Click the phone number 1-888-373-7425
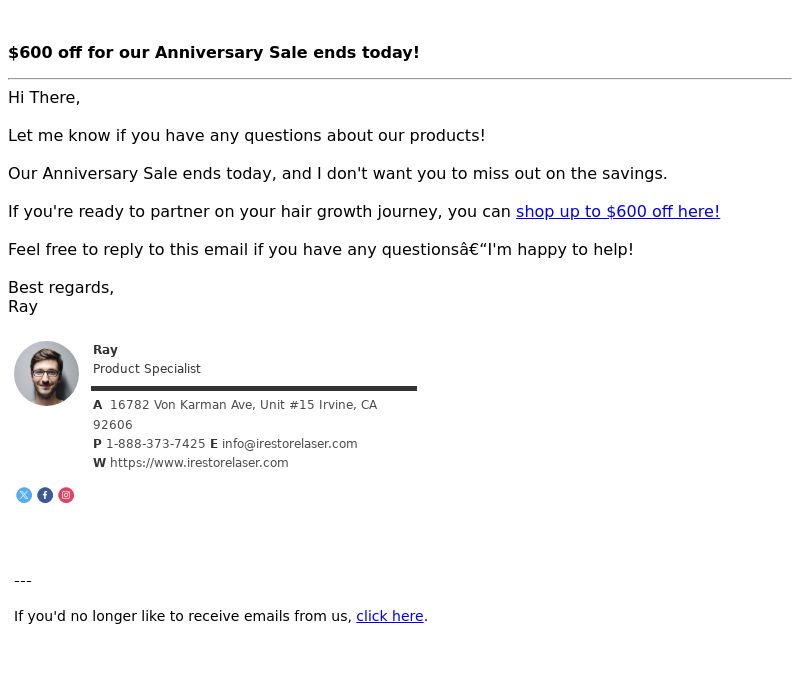Viewport: 800px width, 674px height. [x=156, y=444]
